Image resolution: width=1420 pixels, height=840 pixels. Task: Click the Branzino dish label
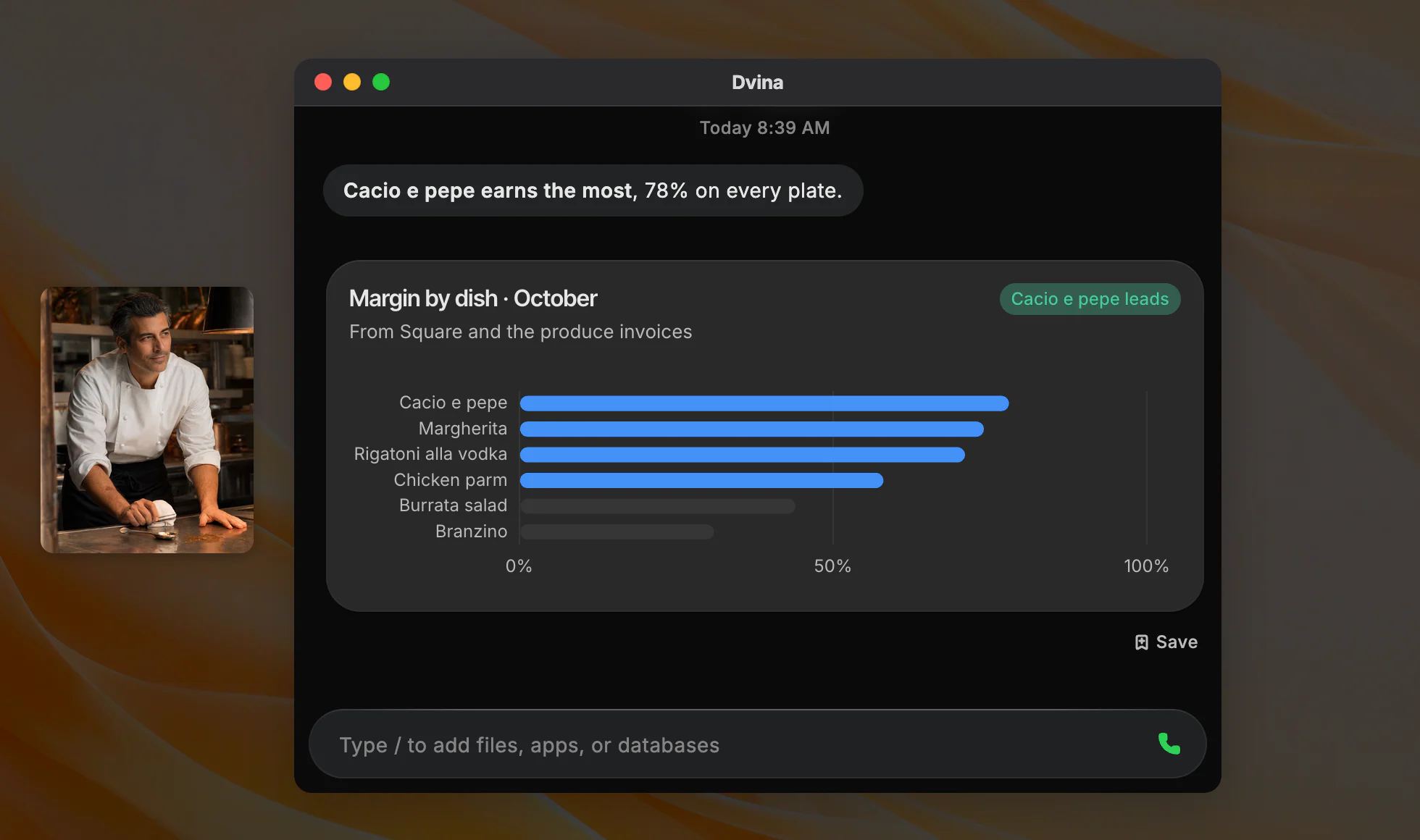tap(471, 532)
